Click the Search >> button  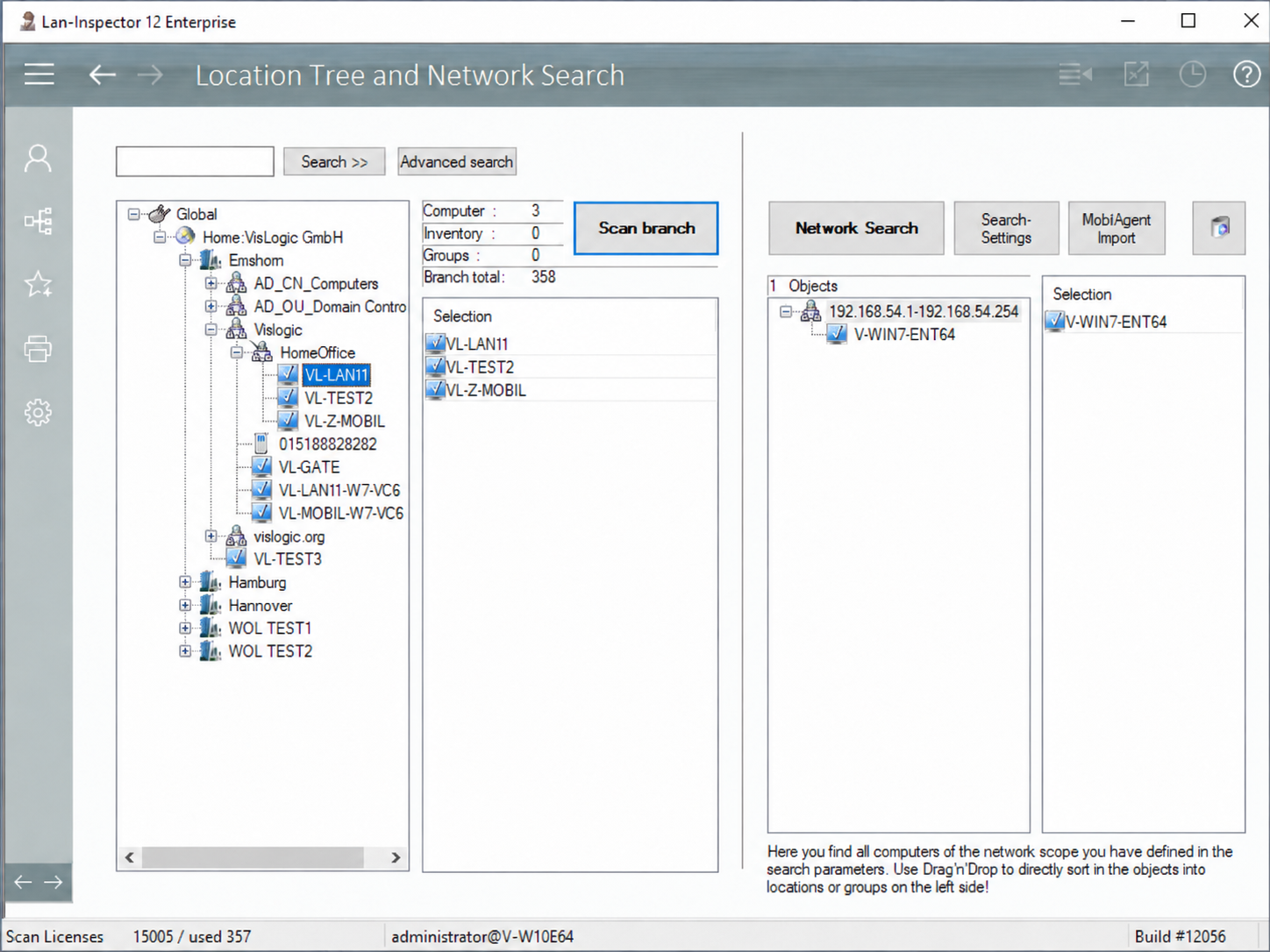[334, 162]
